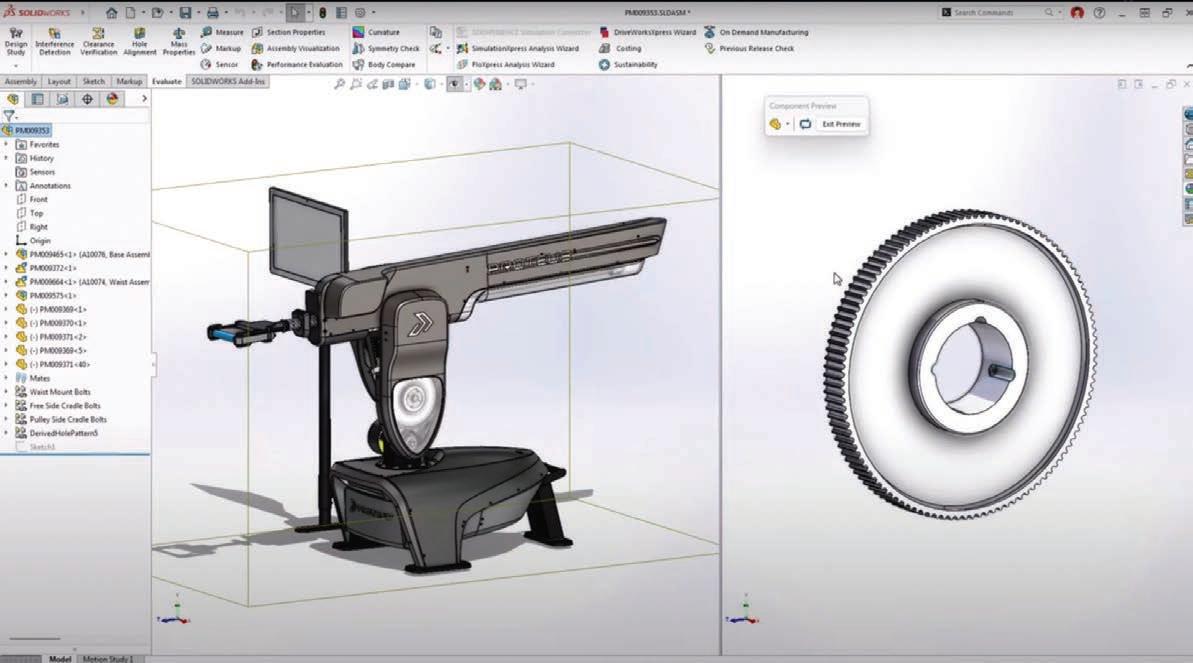The width and height of the screenshot is (1193, 663).
Task: Open the Interference Detection tool
Action: pyautogui.click(x=54, y=41)
